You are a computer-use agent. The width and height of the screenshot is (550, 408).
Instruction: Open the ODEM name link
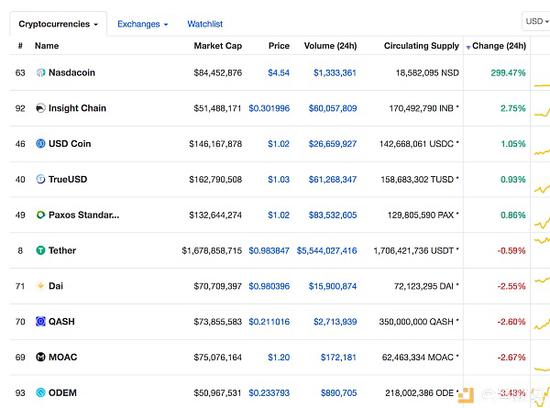[x=62, y=393]
